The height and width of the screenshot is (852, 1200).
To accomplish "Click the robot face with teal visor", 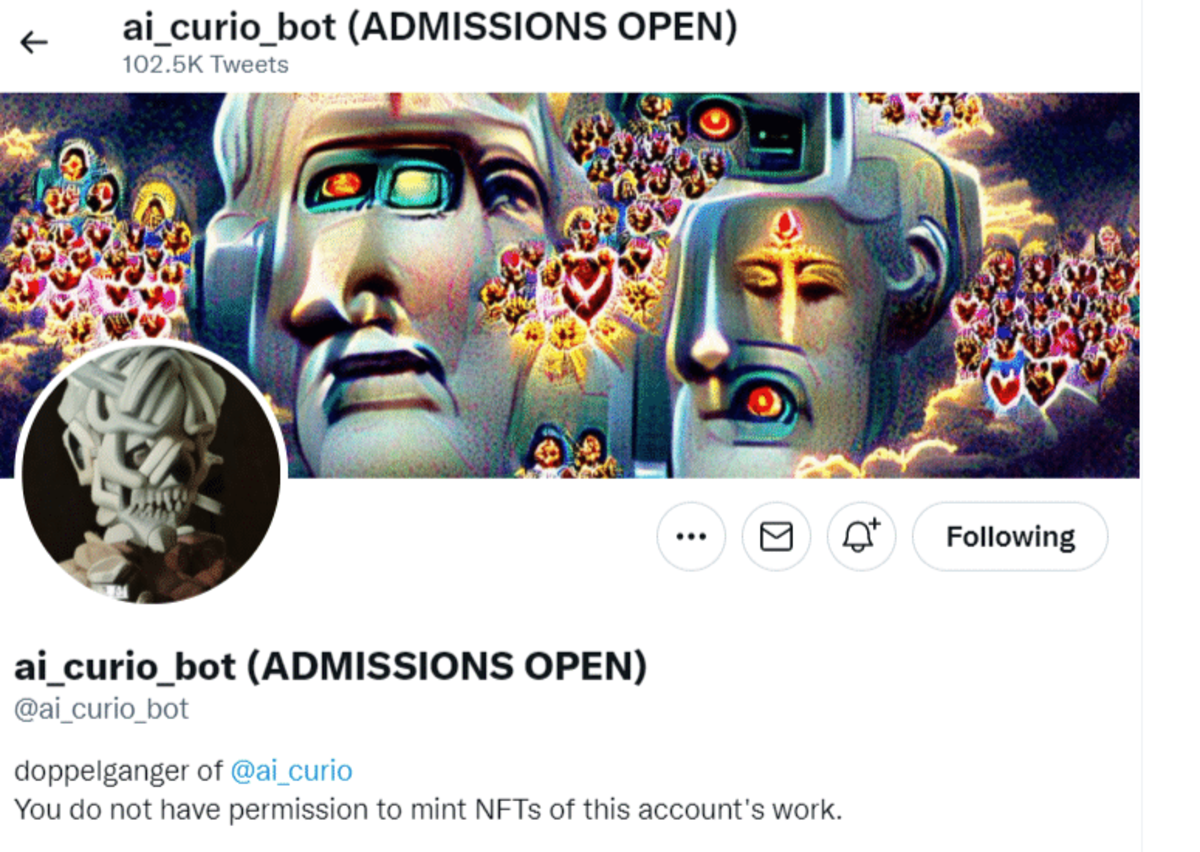I will 390,270.
